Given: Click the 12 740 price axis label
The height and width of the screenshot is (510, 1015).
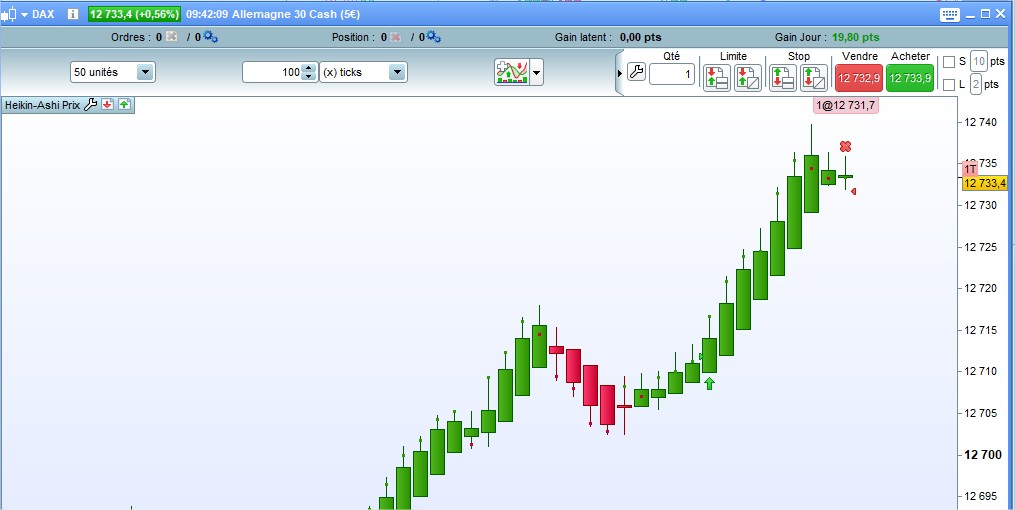Looking at the screenshot, I should (x=982, y=122).
